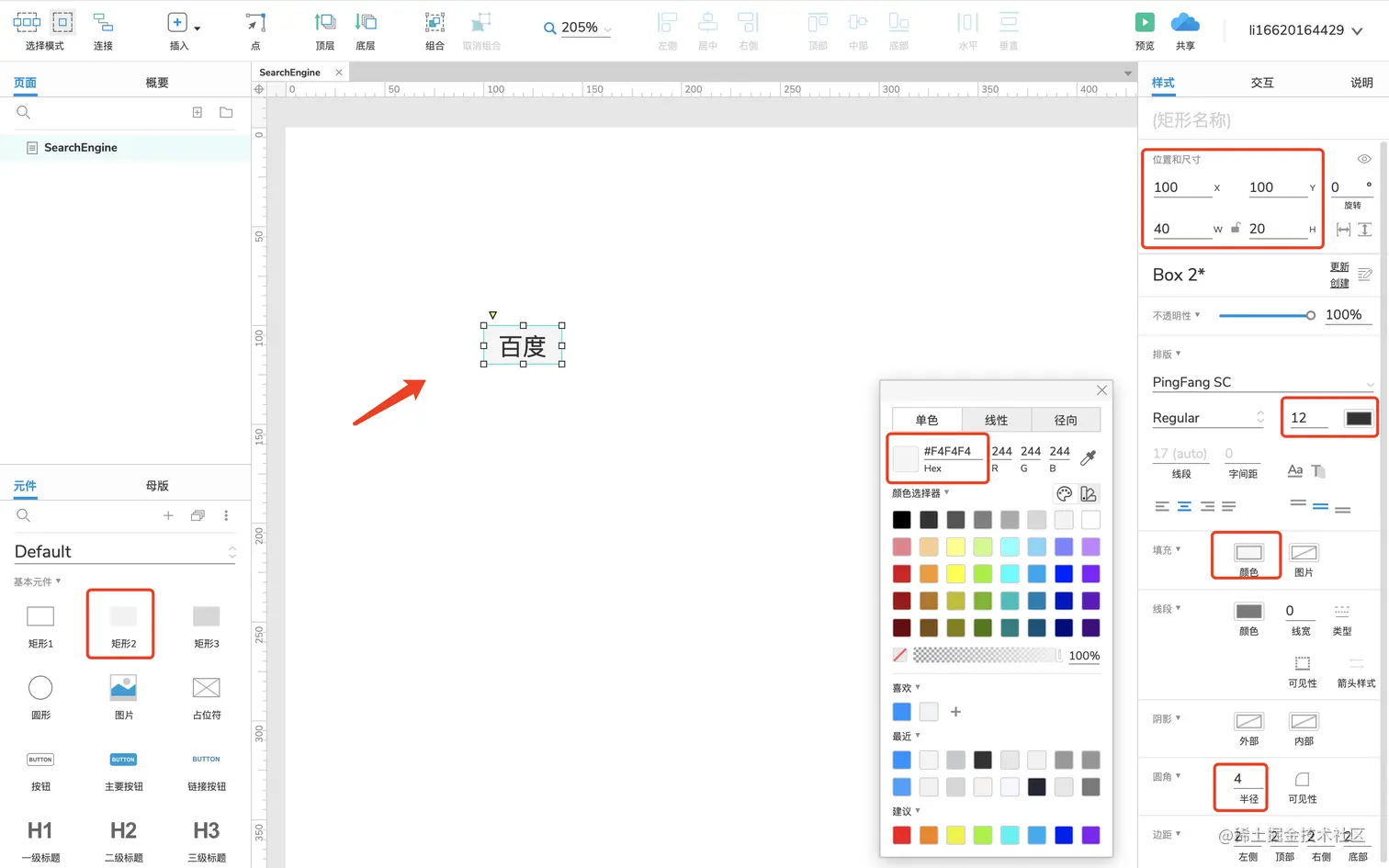Set vertical text alignment to top

(x=1298, y=504)
